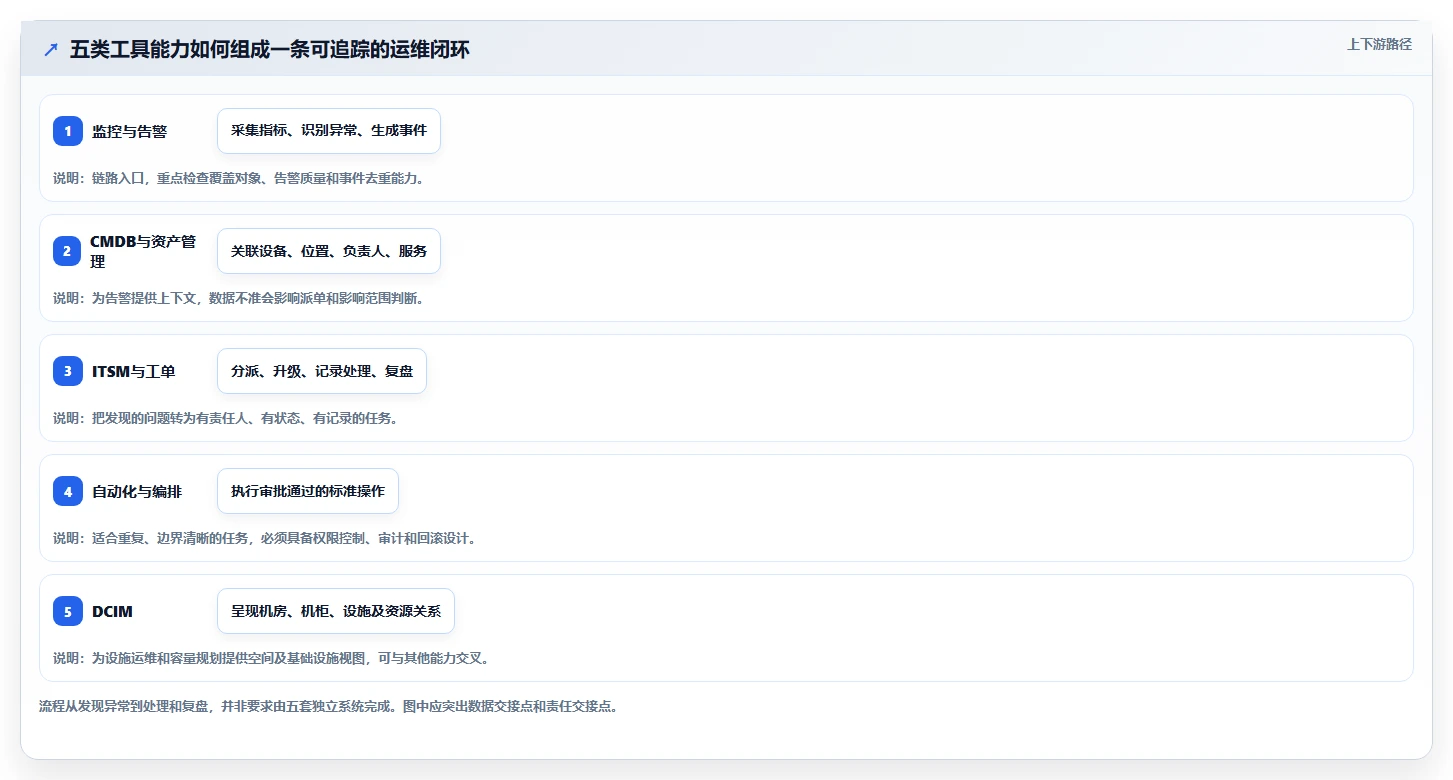The width and height of the screenshot is (1453, 780).
Task: Click the heading 五类工具能力如何组成一条可追踪的运维闭环
Action: coord(270,50)
